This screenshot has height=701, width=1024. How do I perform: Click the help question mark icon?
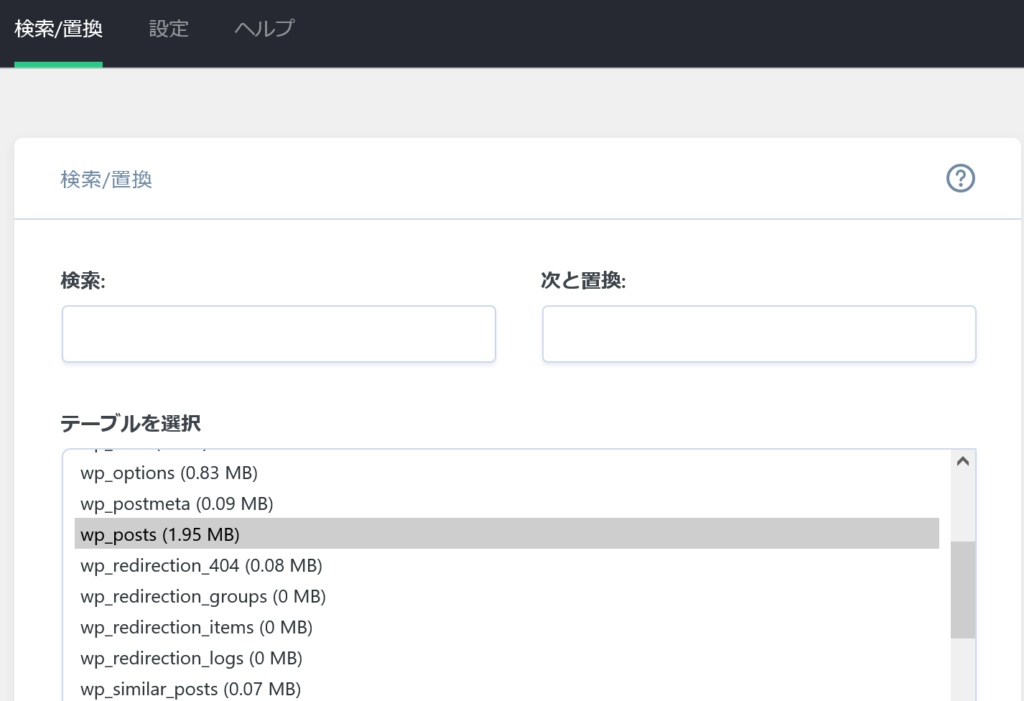tap(960, 178)
